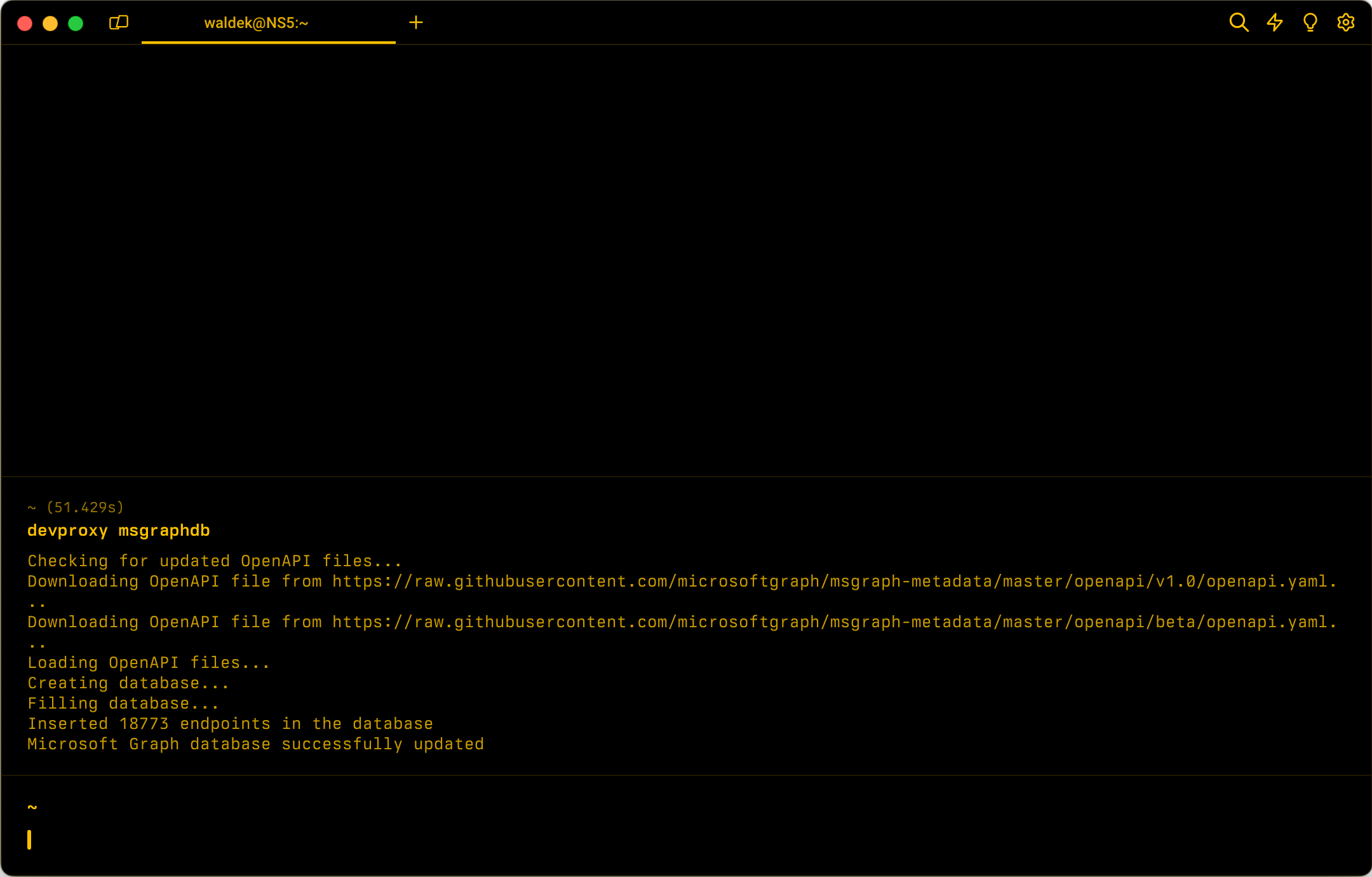Click the Microsoft Graph database successfully updated line
1372x877 pixels.
[x=255, y=744]
